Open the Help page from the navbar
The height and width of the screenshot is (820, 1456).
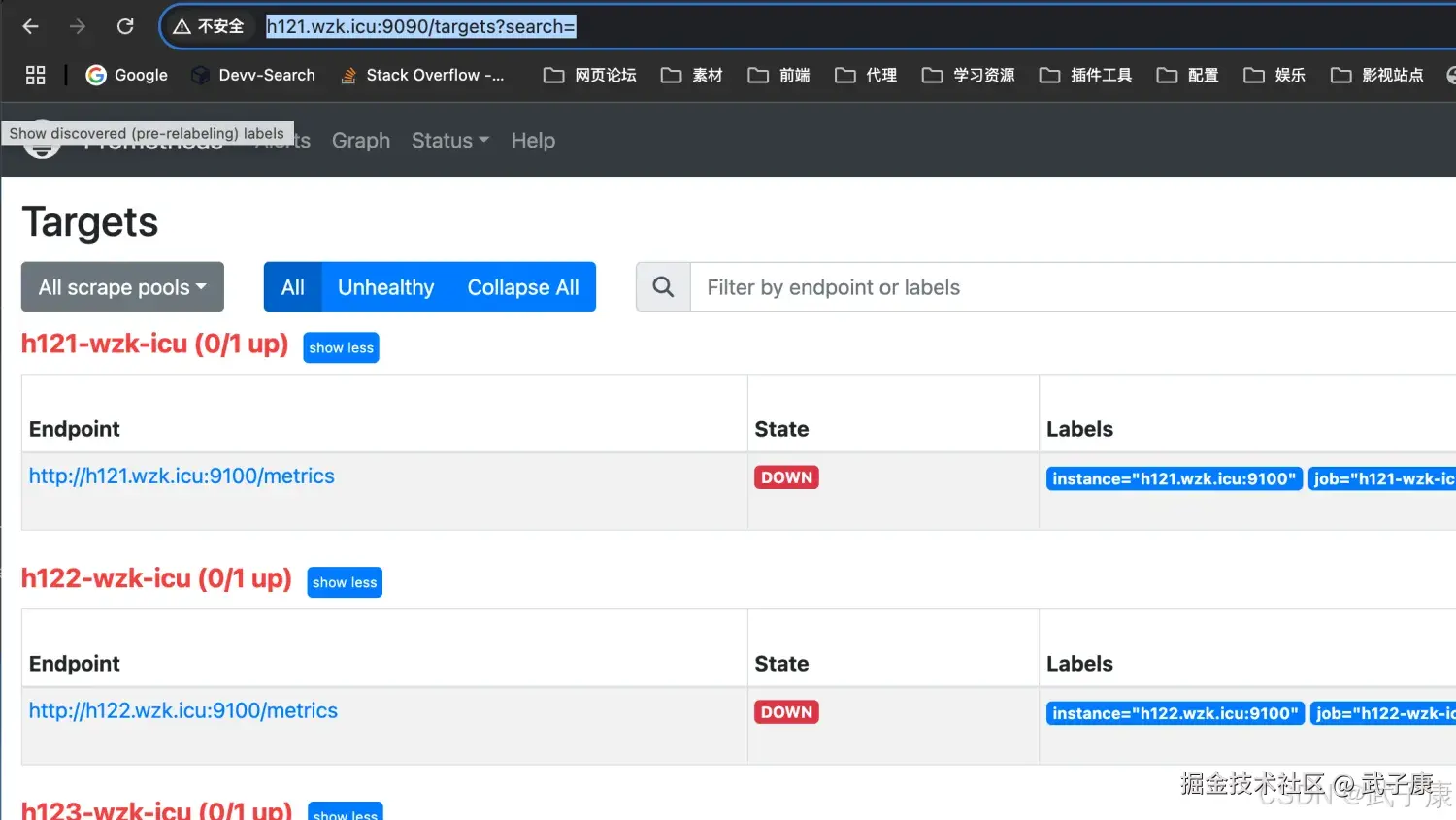(533, 141)
